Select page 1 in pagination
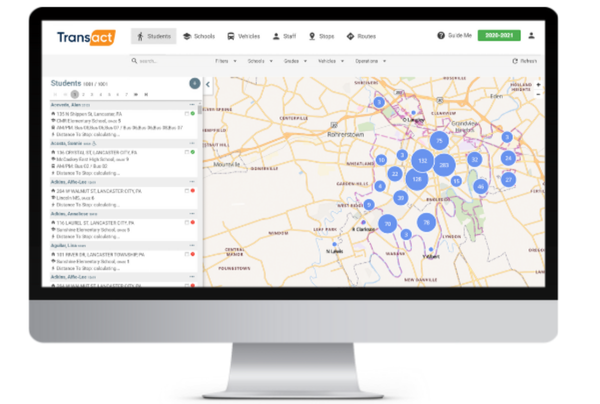 tap(75, 94)
